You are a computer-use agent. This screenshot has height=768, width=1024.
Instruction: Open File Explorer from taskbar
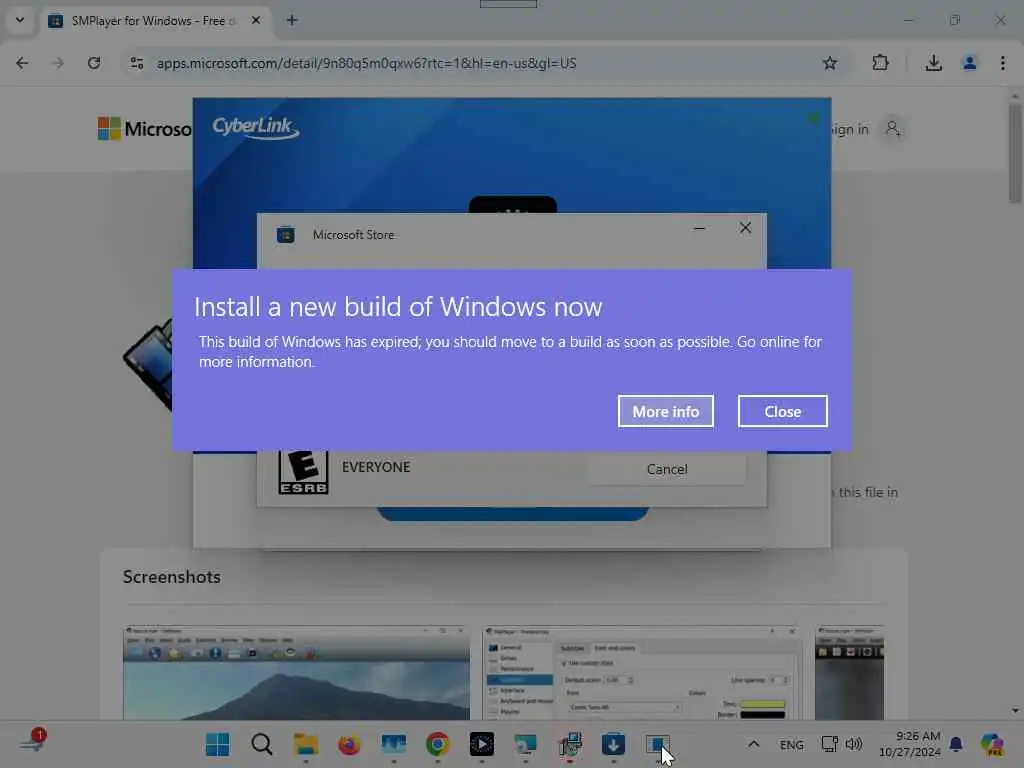306,744
